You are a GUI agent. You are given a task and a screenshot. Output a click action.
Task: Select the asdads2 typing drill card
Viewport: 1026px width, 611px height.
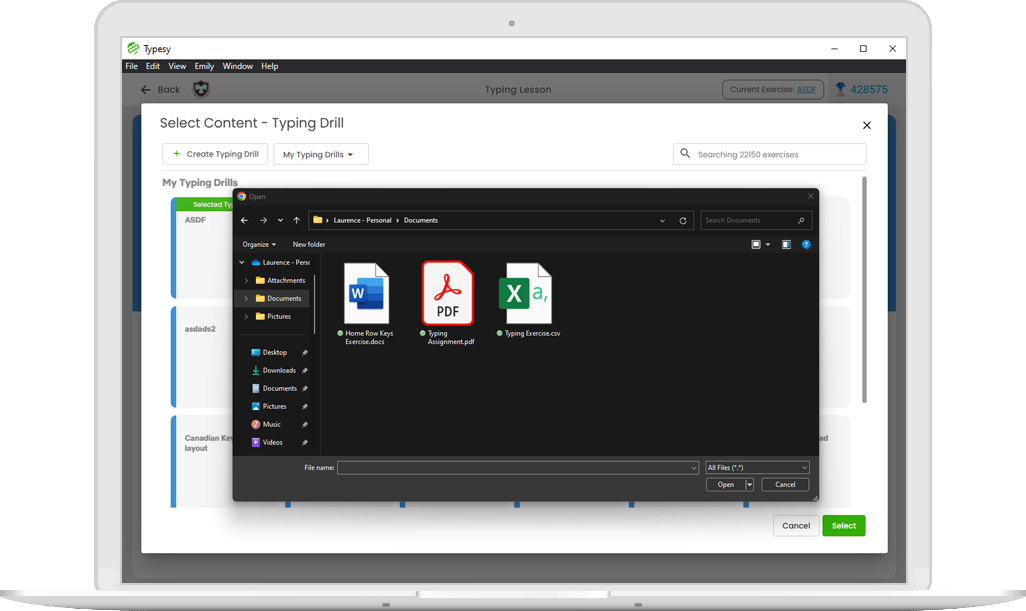pyautogui.click(x=202, y=357)
